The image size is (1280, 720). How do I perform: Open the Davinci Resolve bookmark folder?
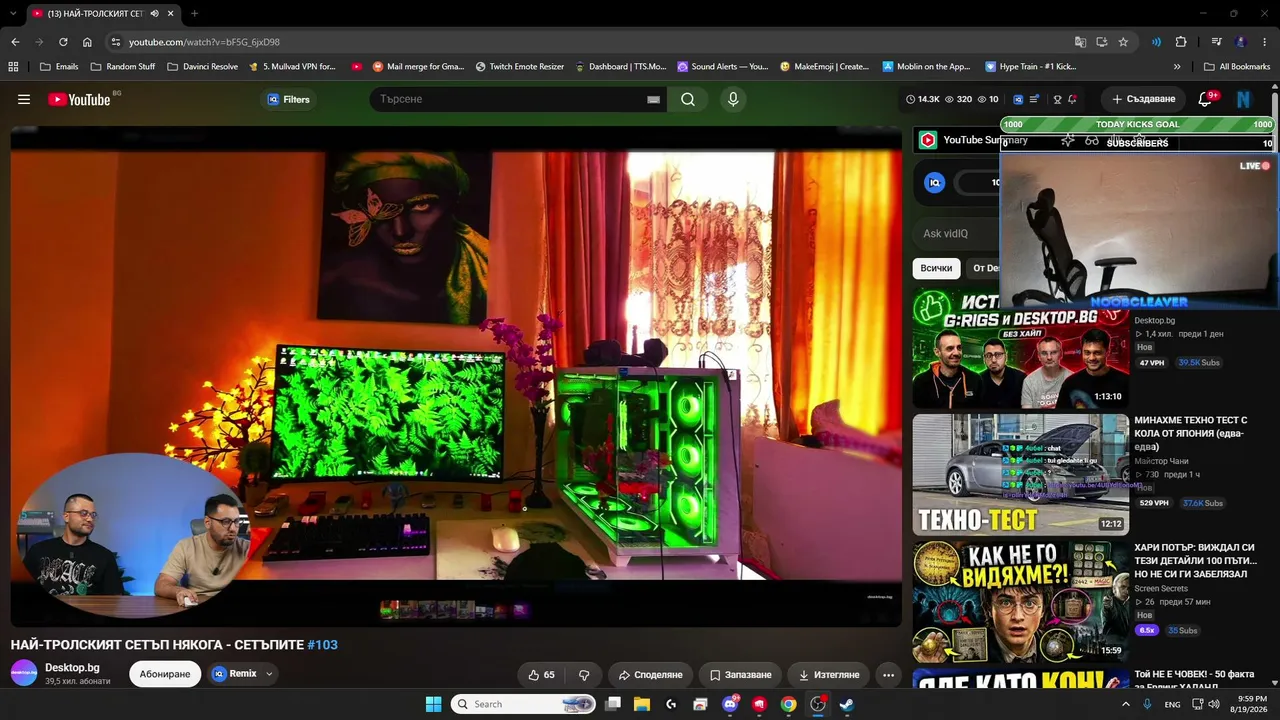point(202,67)
